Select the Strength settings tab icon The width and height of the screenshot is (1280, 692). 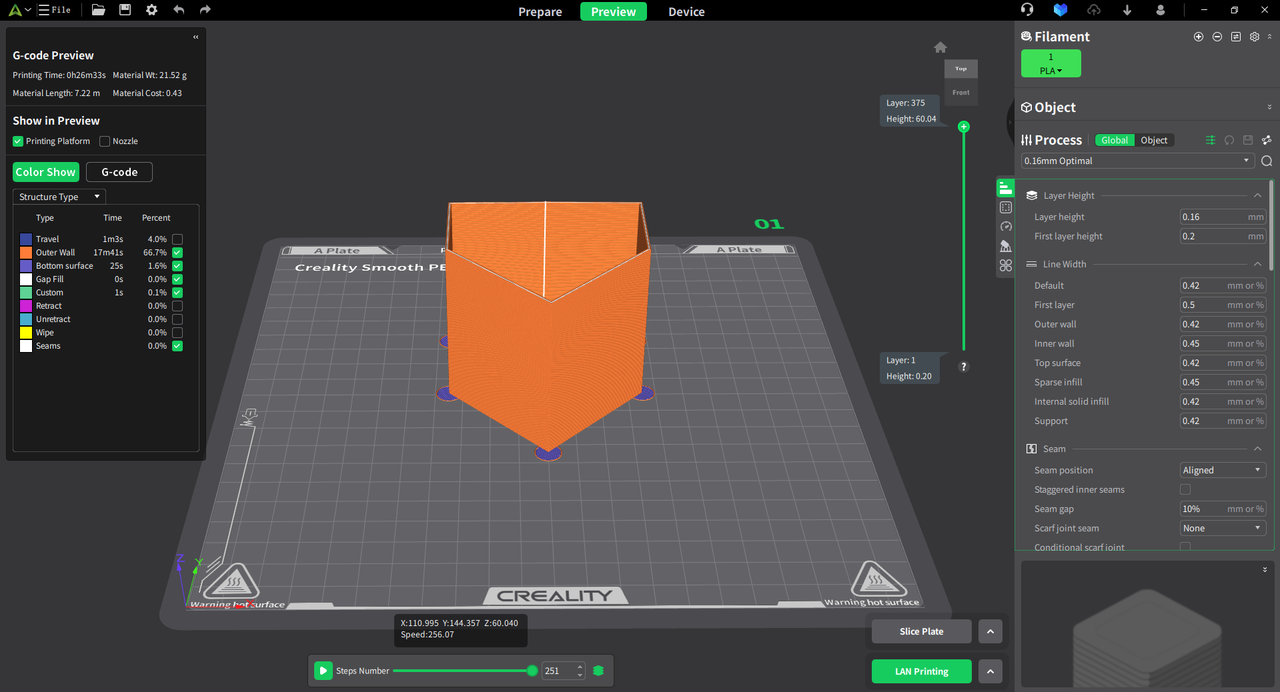point(1006,207)
